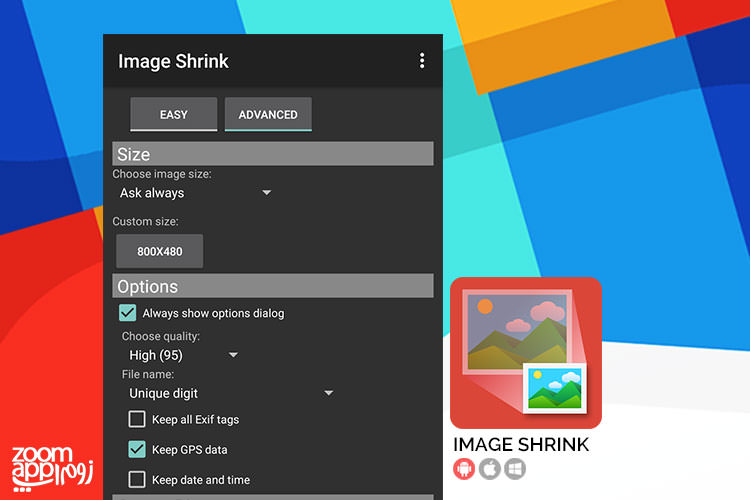
Task: Switch to the ADVANCED tab
Action: tap(268, 114)
